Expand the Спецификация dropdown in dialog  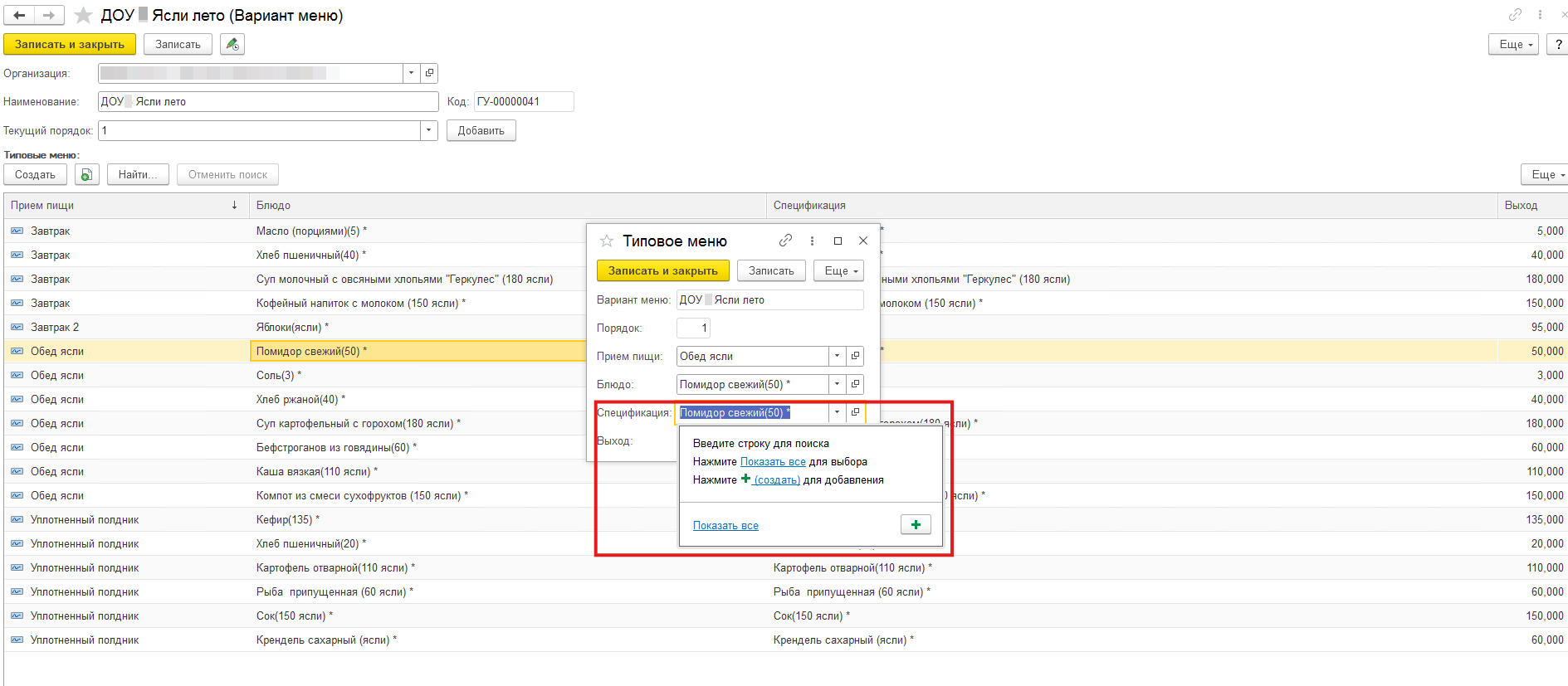coord(837,412)
